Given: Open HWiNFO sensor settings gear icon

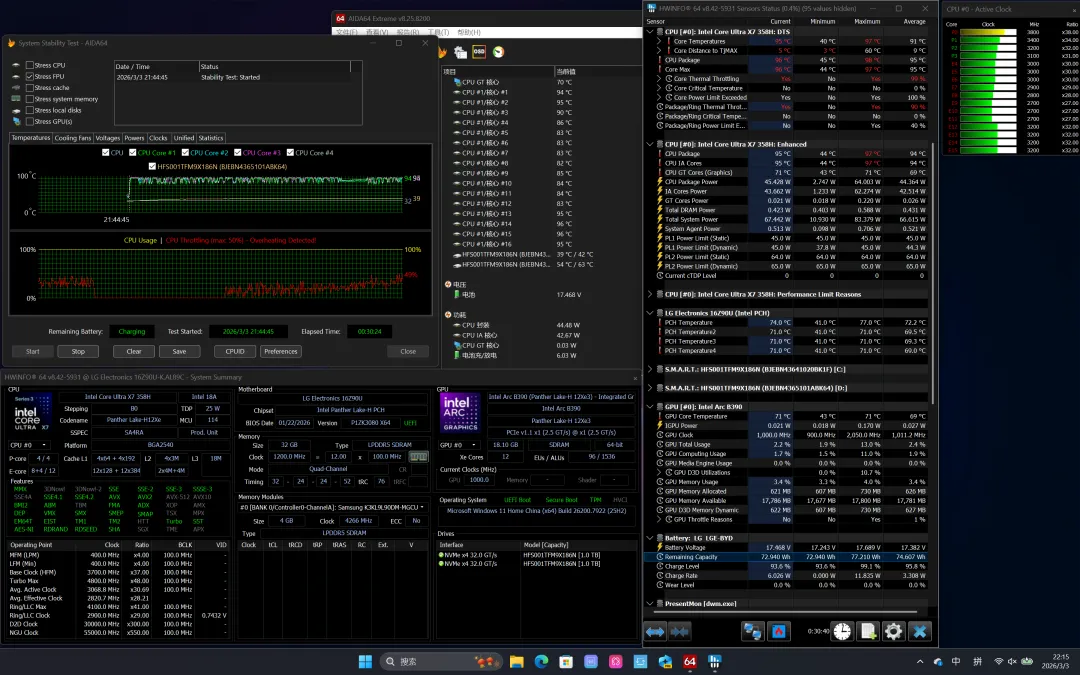Looking at the screenshot, I should tap(893, 631).
